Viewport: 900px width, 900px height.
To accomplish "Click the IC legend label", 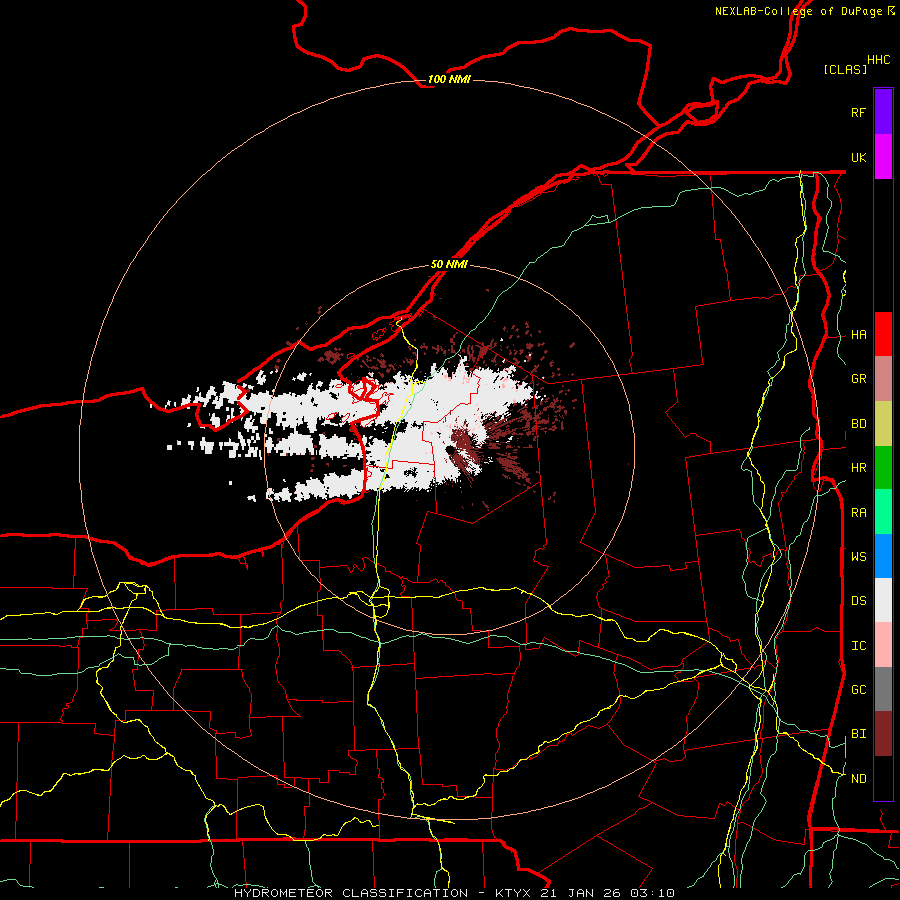I will [859, 645].
